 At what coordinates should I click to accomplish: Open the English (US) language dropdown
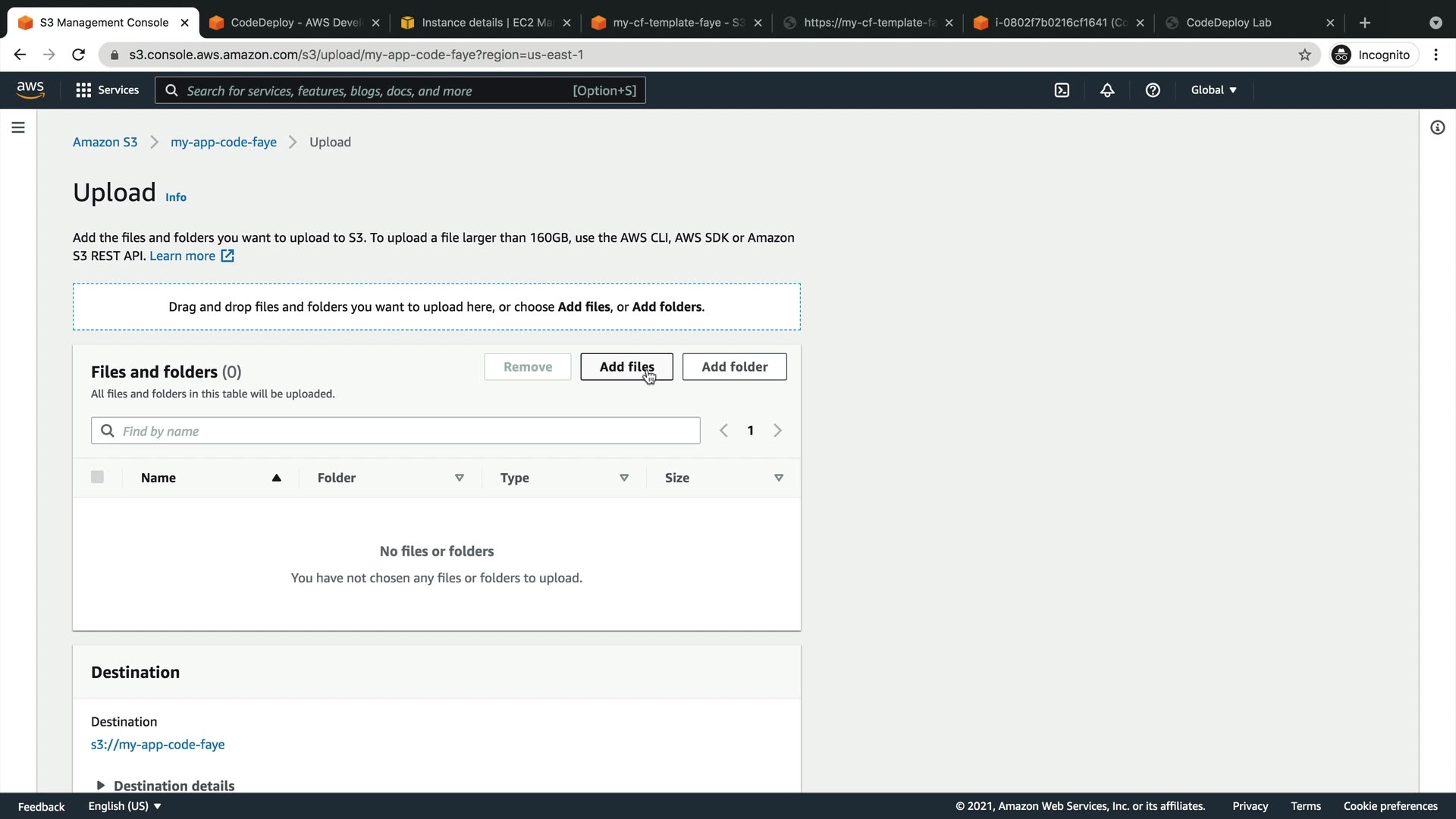tap(124, 806)
